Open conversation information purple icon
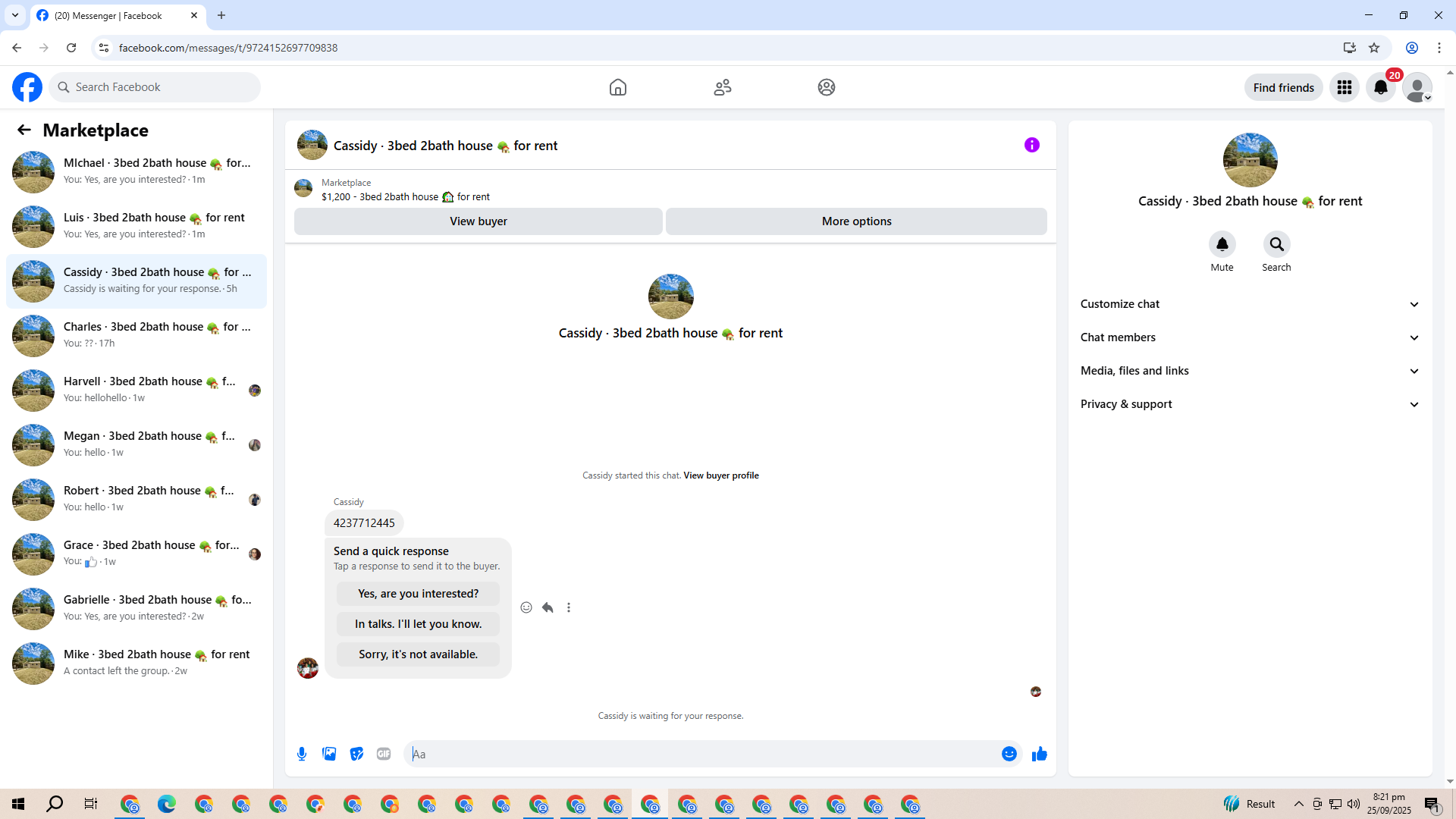 coord(1031,145)
